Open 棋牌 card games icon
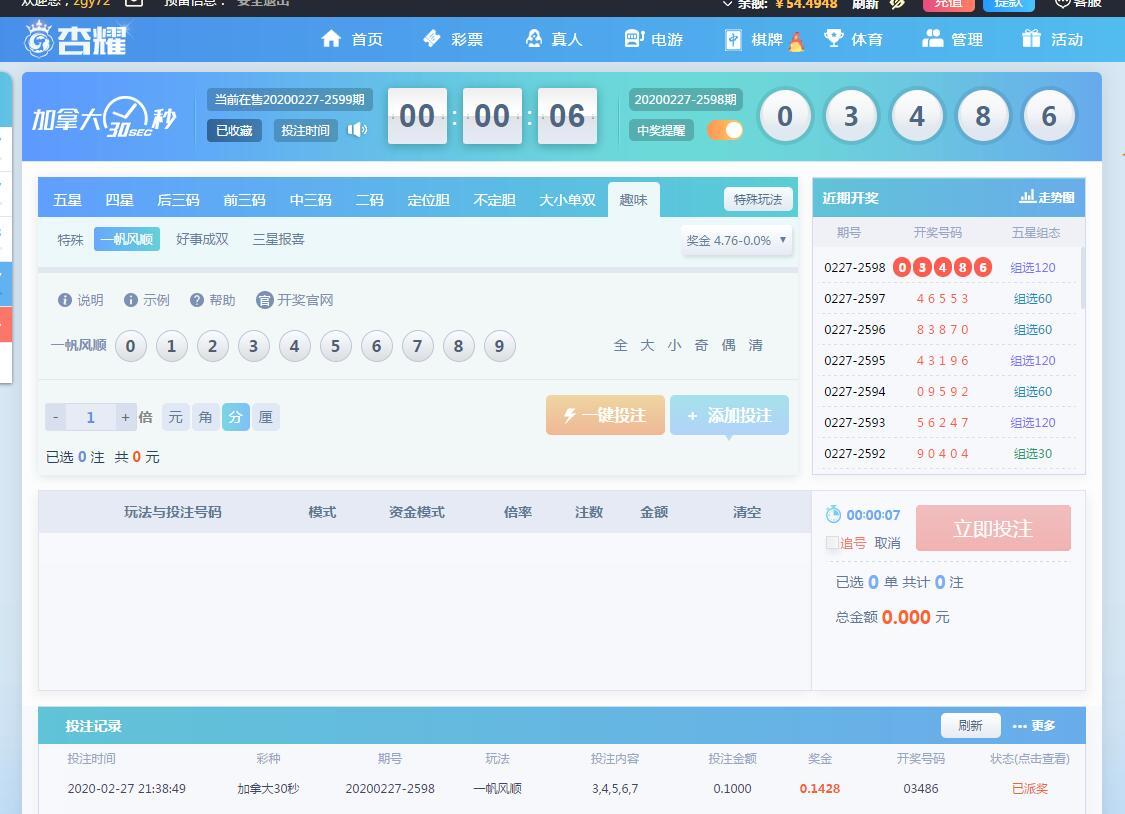 point(733,39)
